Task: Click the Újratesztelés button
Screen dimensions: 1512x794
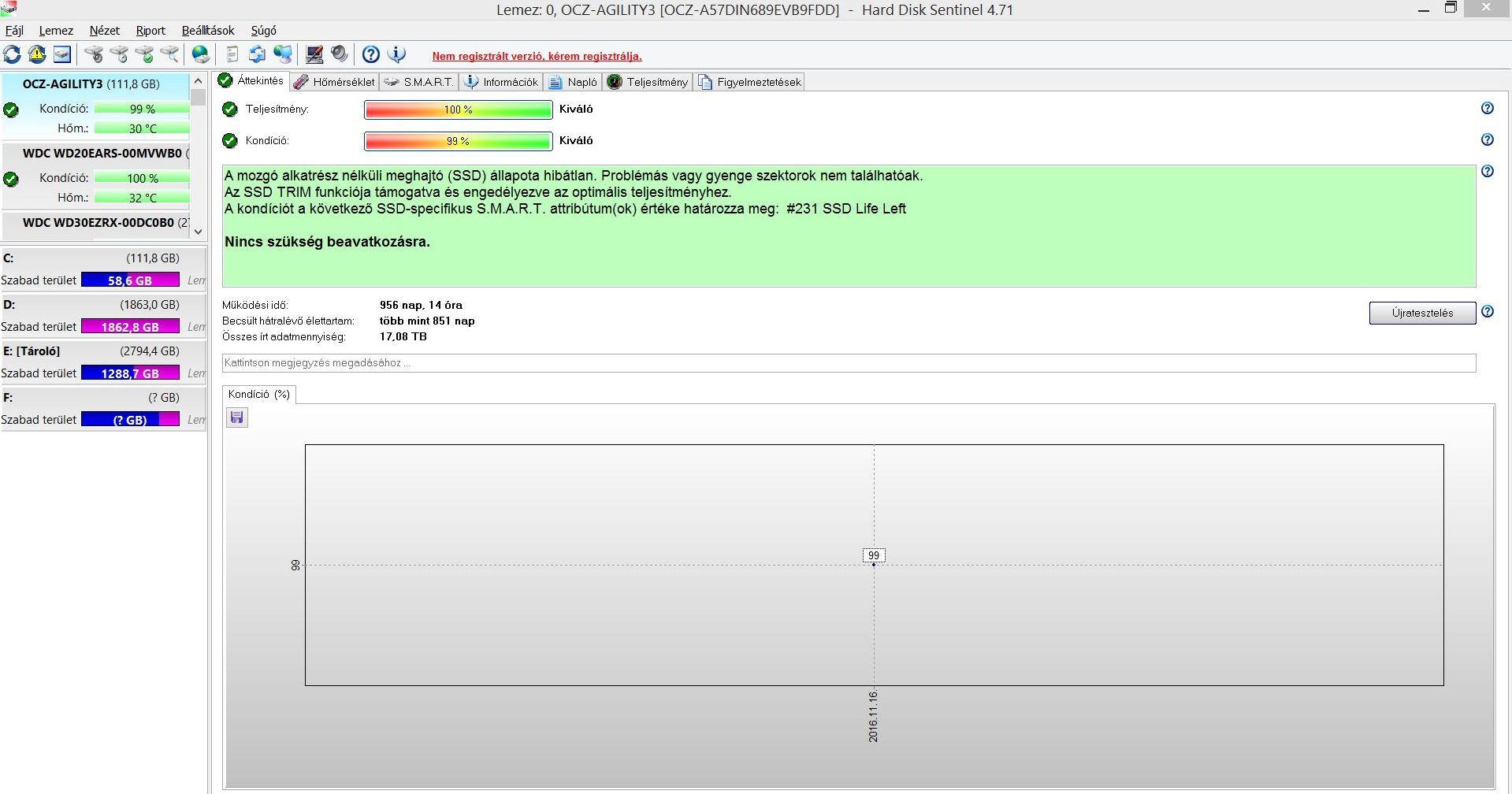Action: tap(1422, 313)
